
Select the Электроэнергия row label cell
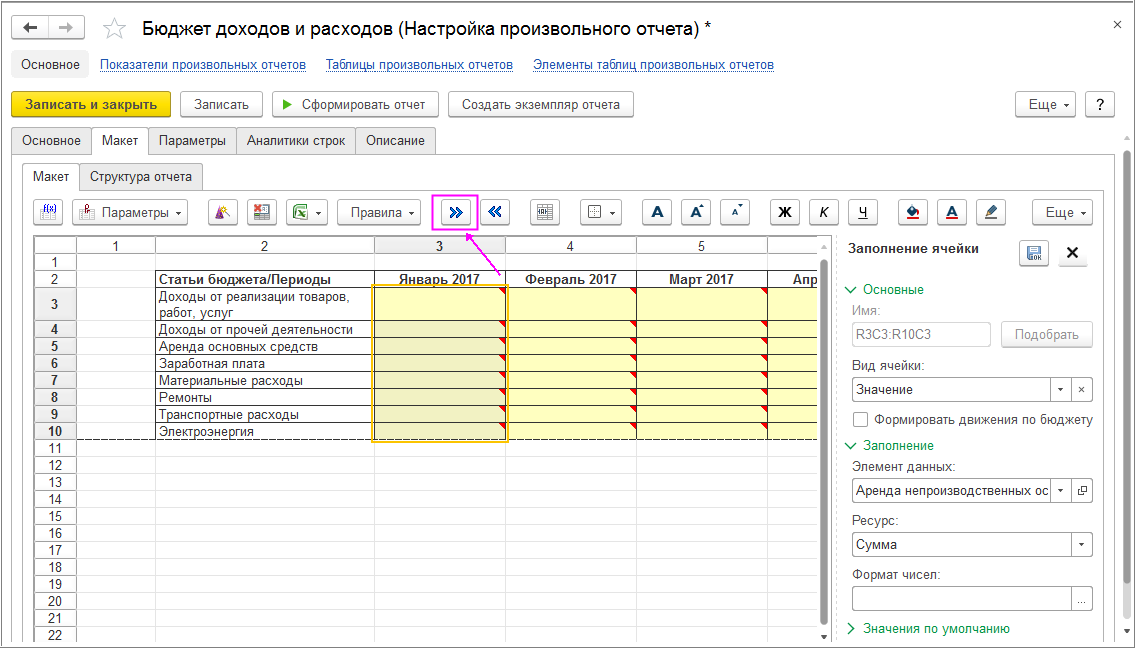(265, 432)
